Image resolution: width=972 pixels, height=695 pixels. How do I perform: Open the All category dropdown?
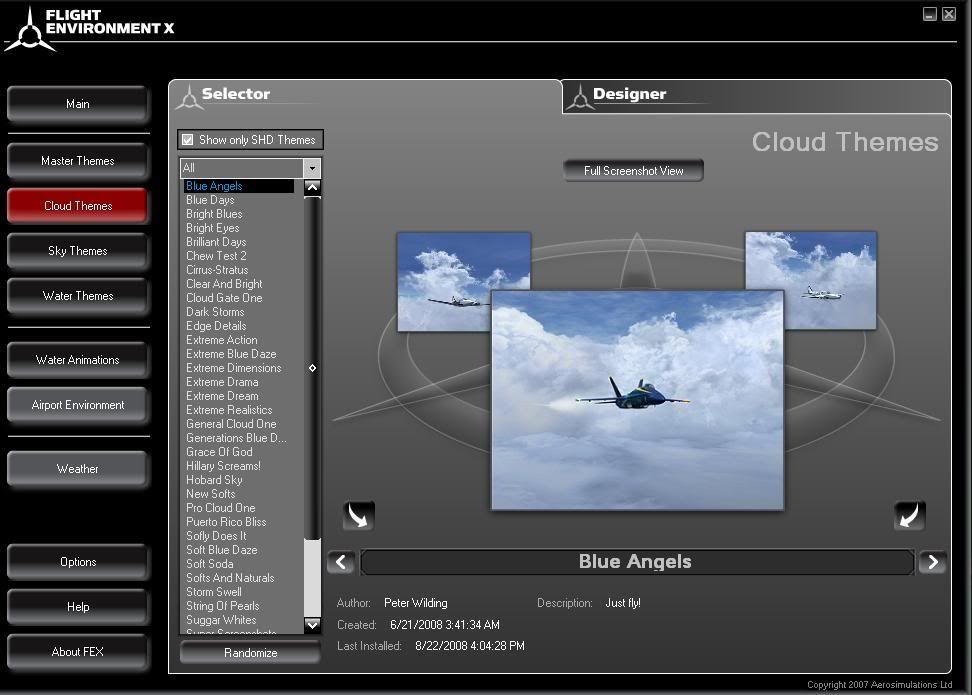point(312,169)
